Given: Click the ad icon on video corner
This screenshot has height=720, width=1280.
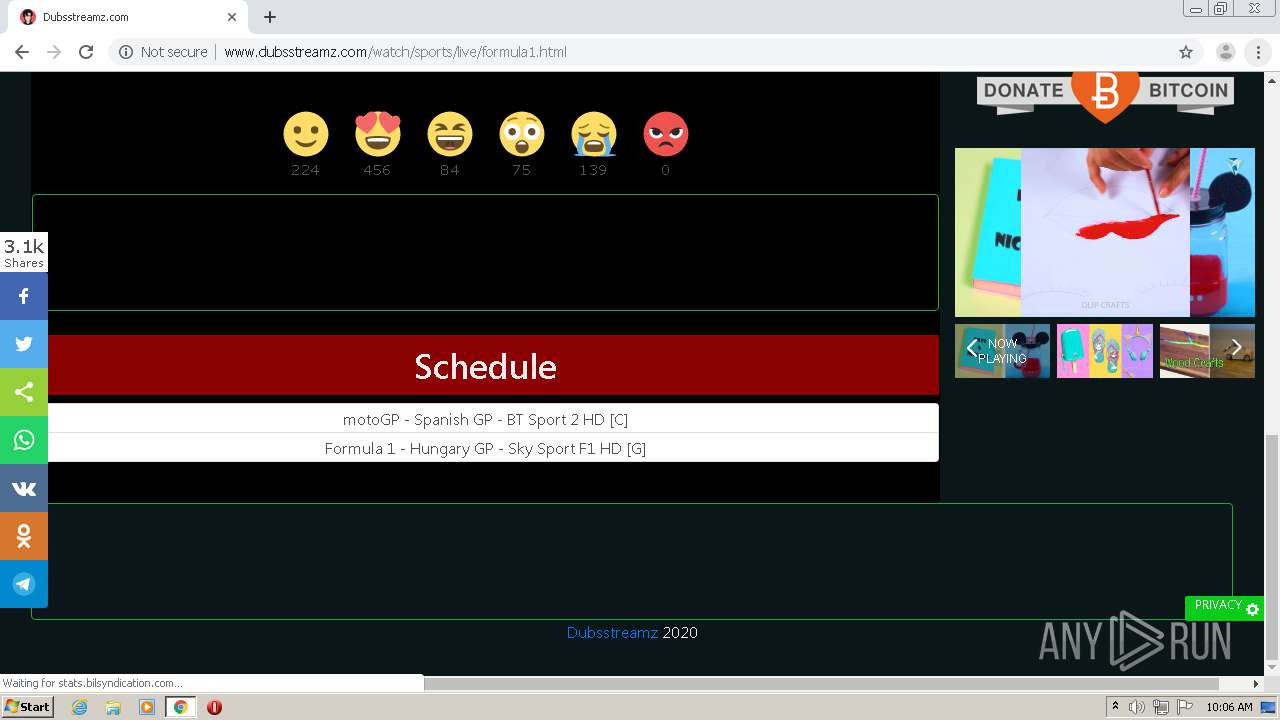Looking at the screenshot, I should coord(1234,165).
